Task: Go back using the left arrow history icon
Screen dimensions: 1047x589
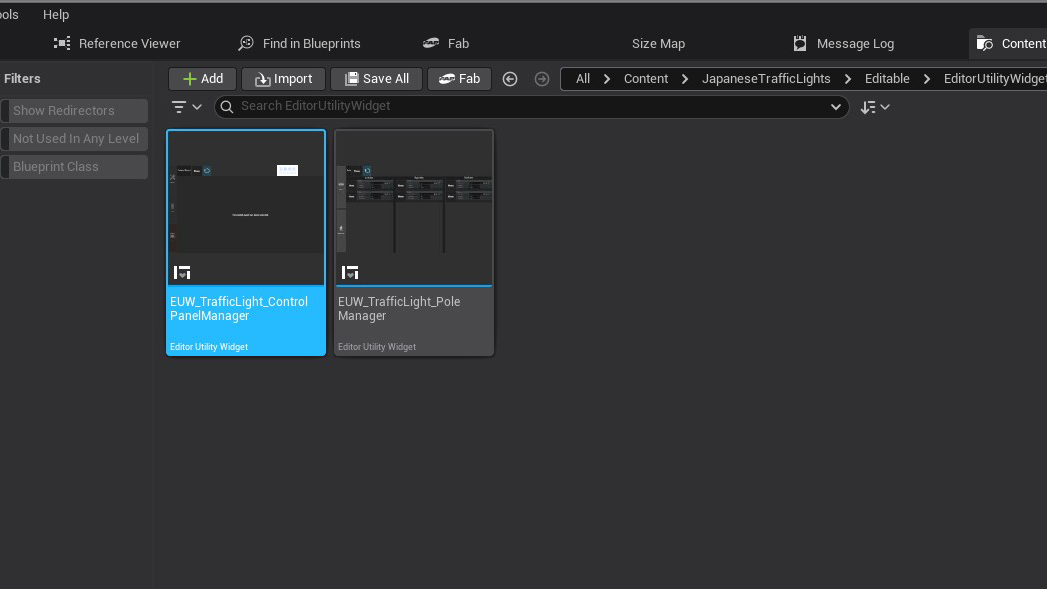Action: tap(510, 79)
